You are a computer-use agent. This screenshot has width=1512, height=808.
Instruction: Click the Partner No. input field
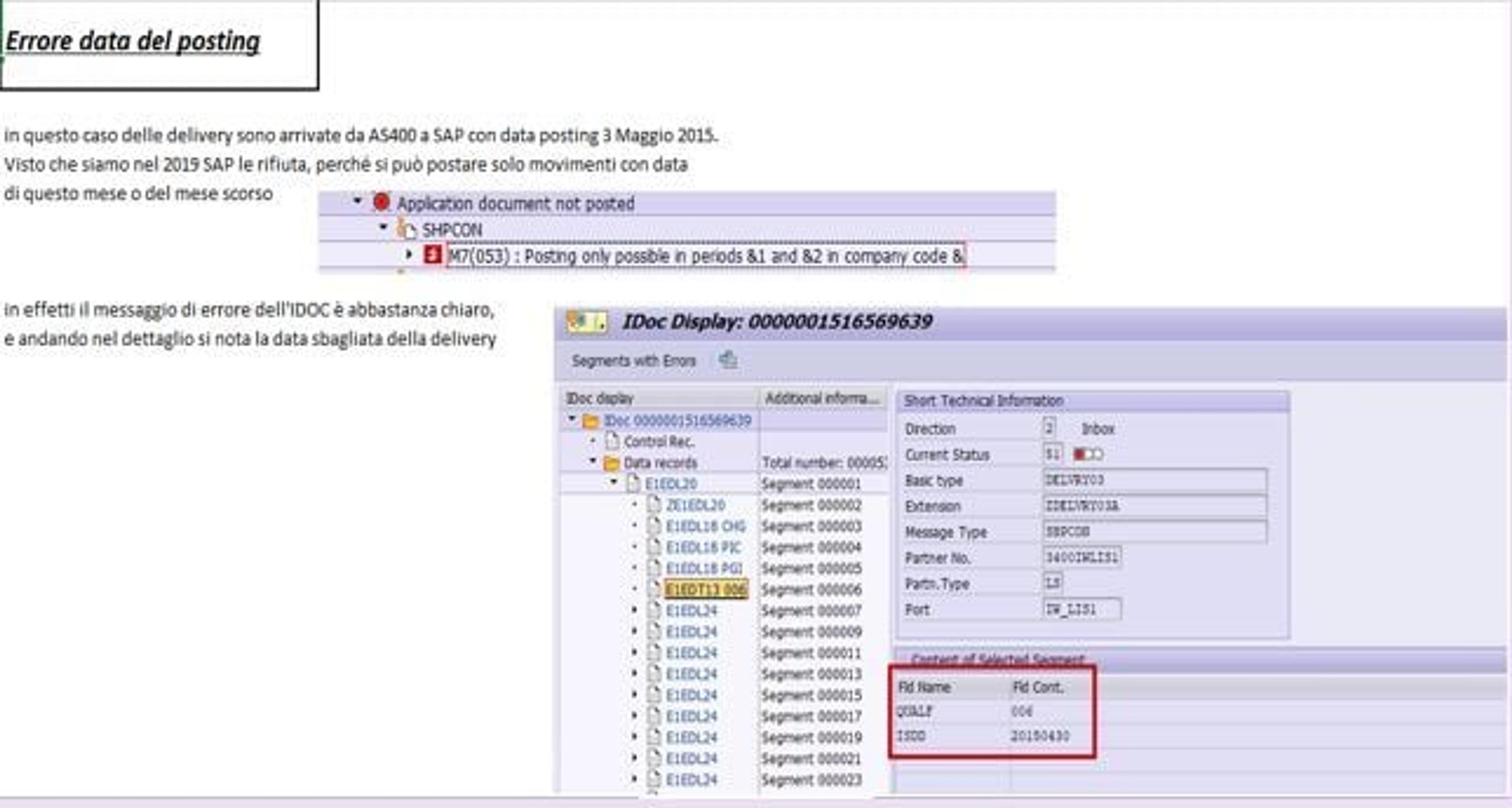click(1082, 557)
